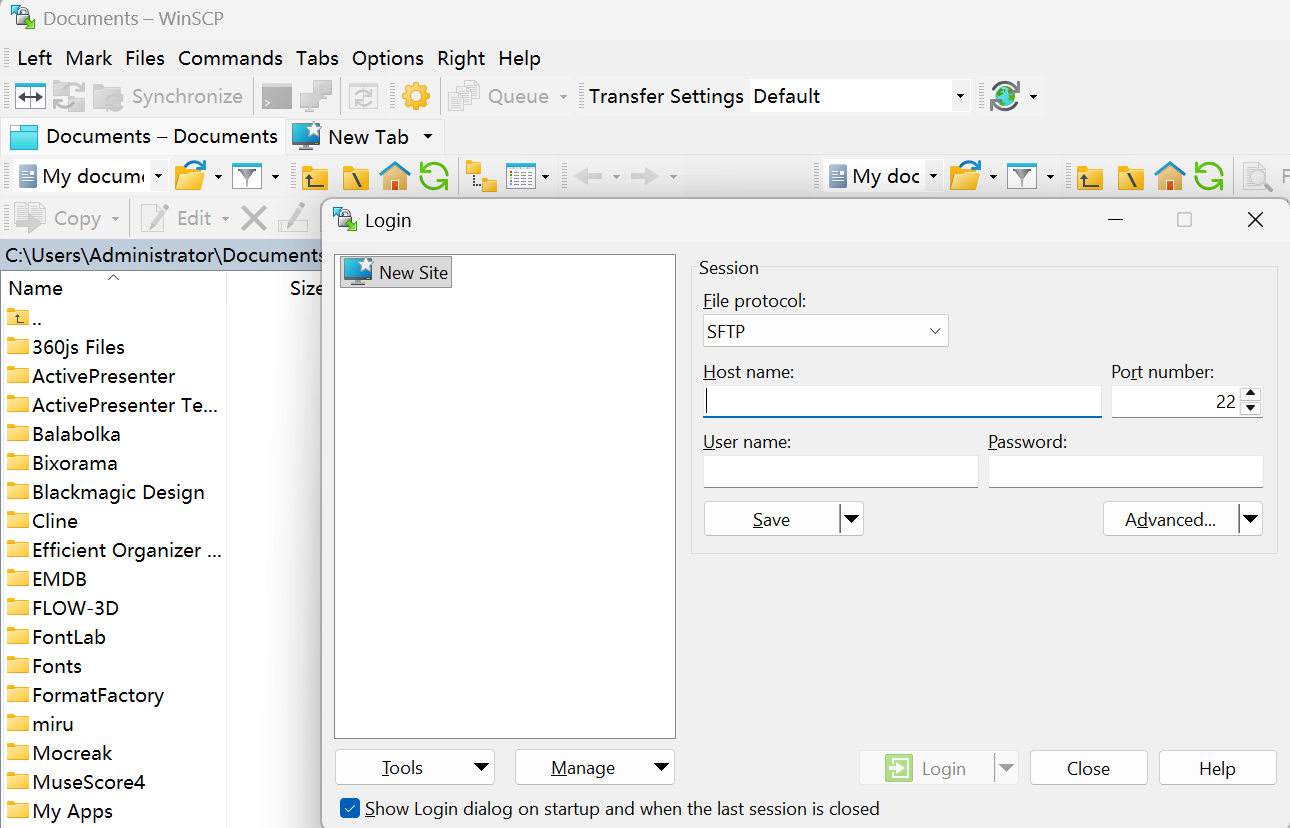
Task: Go to home directory in left panel
Action: point(395,176)
